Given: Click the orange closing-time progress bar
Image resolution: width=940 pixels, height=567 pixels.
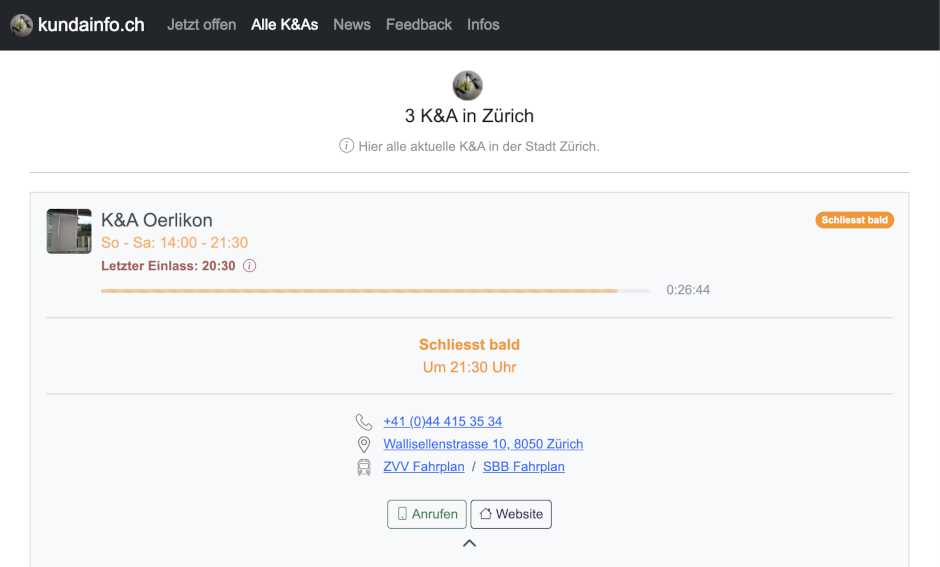Looking at the screenshot, I should [360, 291].
